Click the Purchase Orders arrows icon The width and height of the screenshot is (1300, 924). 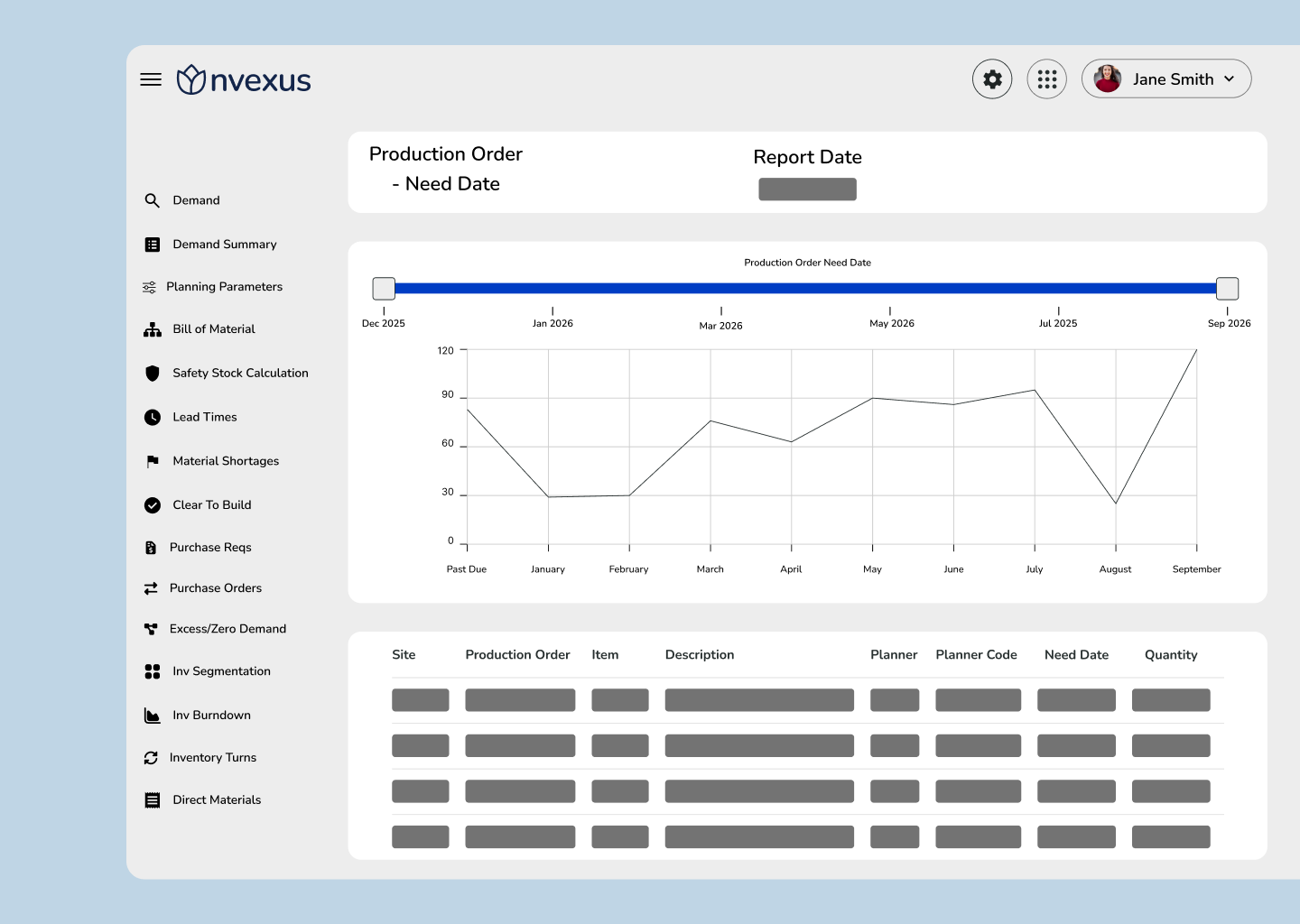151,588
